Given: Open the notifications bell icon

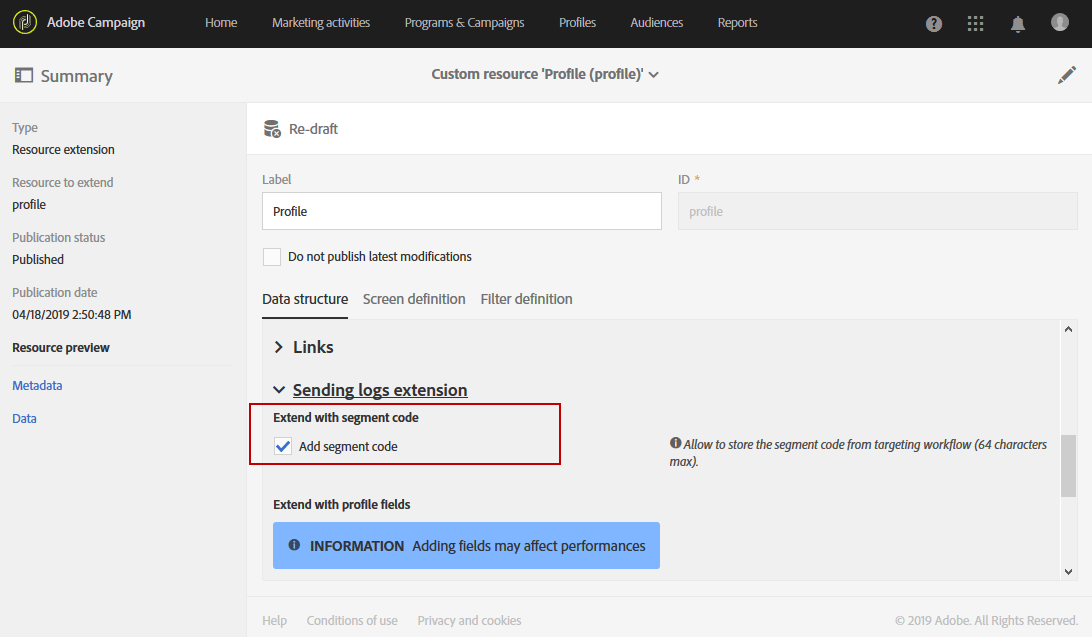Looking at the screenshot, I should coord(1017,23).
